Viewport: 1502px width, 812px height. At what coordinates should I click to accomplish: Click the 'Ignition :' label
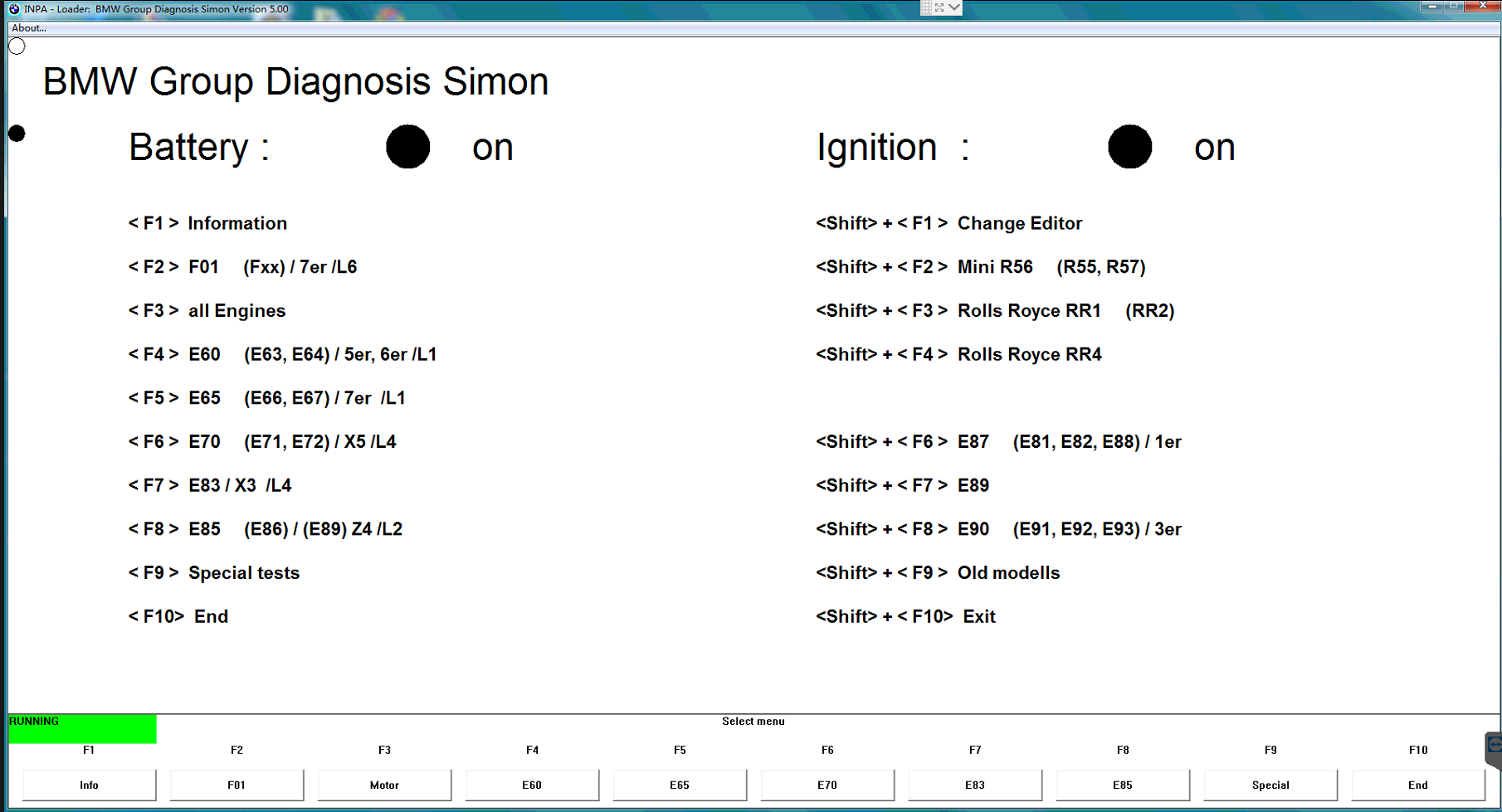893,148
